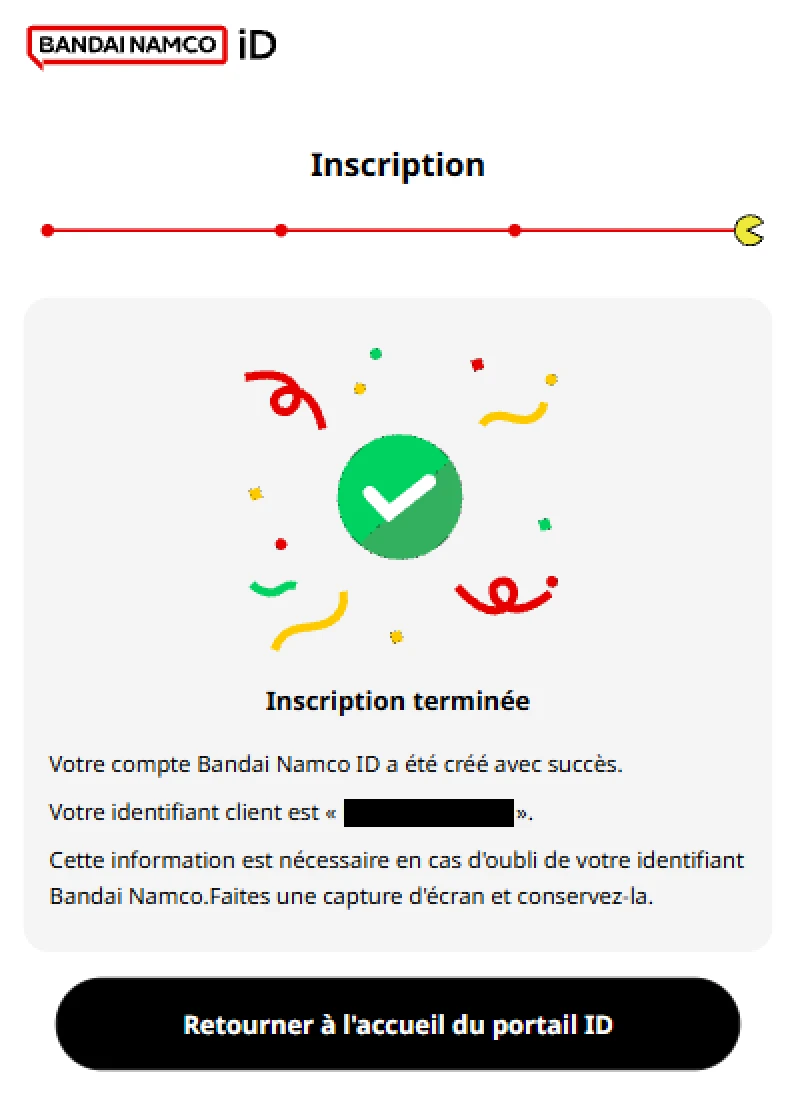Image resolution: width=798 pixels, height=1112 pixels.
Task: Click the "Inscription terminée" heading
Action: click(398, 701)
